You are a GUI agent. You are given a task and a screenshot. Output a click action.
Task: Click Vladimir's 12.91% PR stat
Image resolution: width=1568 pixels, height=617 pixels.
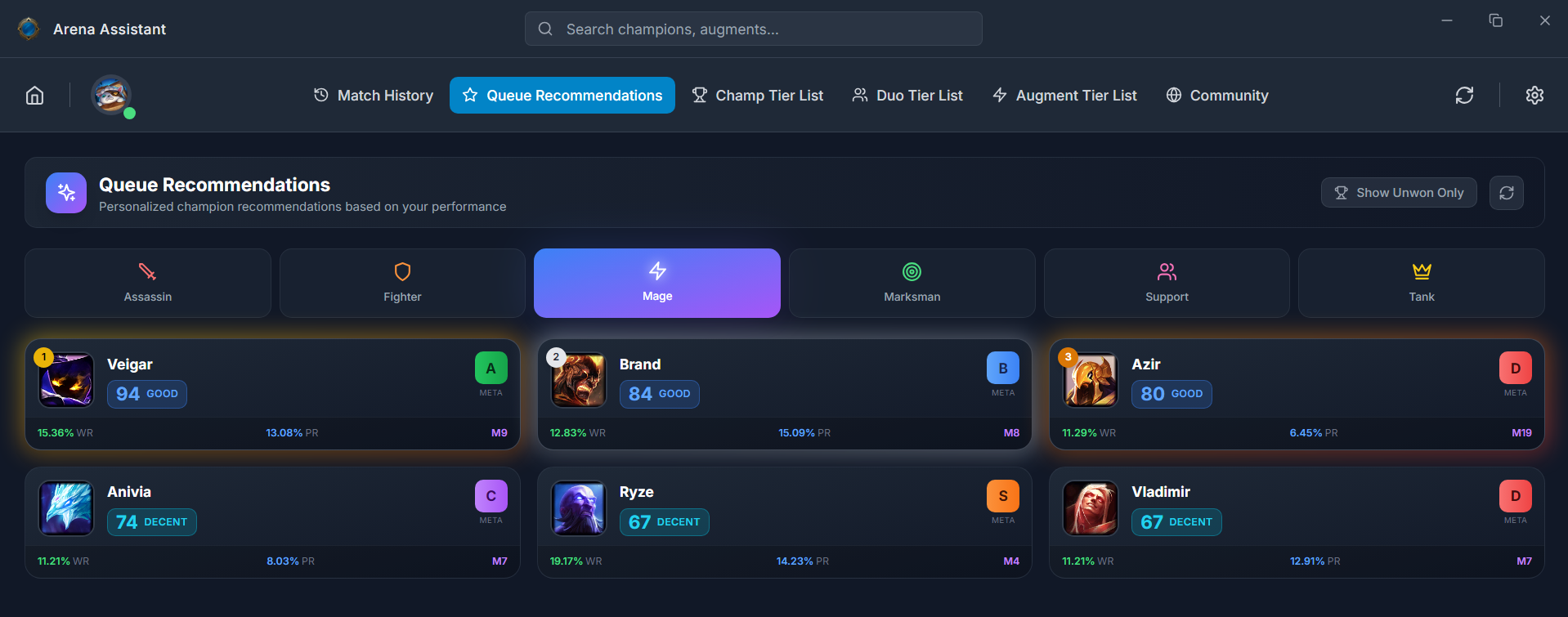coord(1315,561)
